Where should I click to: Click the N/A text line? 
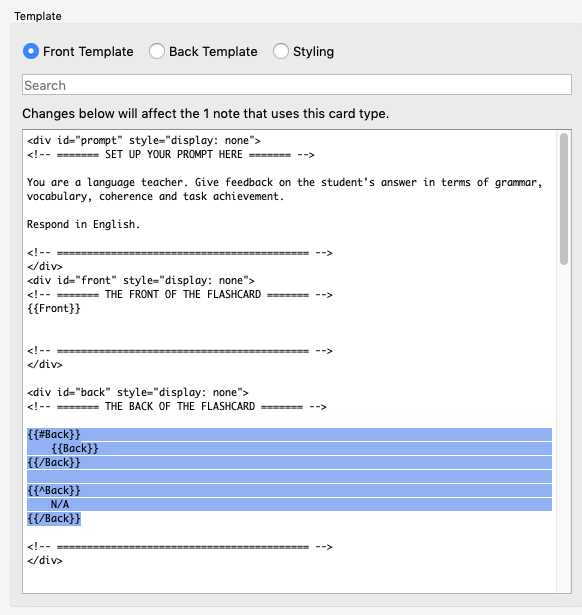[x=60, y=504]
